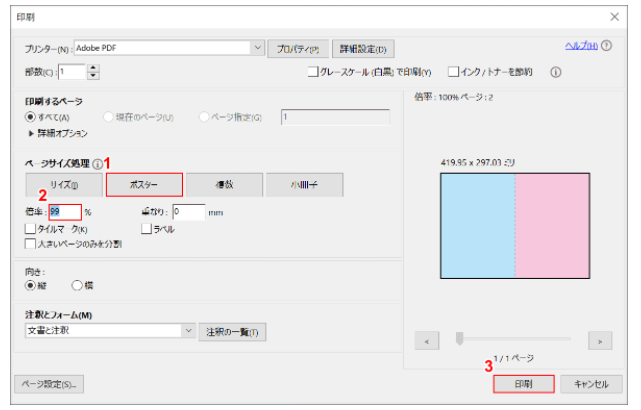Select the ポスター page sizing tab

coord(144,185)
